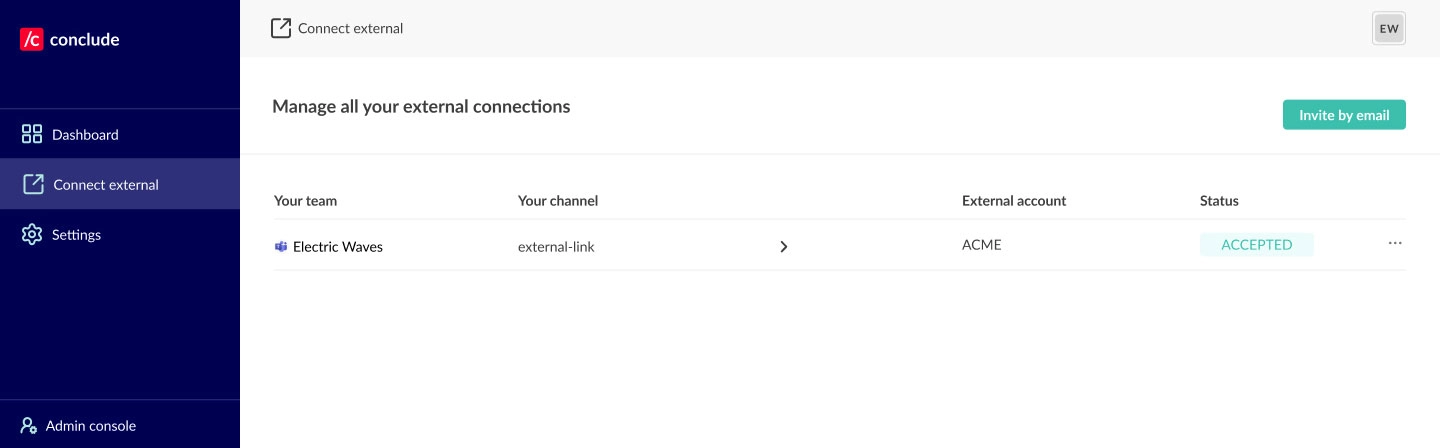Click the Connect external icon in top header
The image size is (1440, 448).
pos(281,28)
